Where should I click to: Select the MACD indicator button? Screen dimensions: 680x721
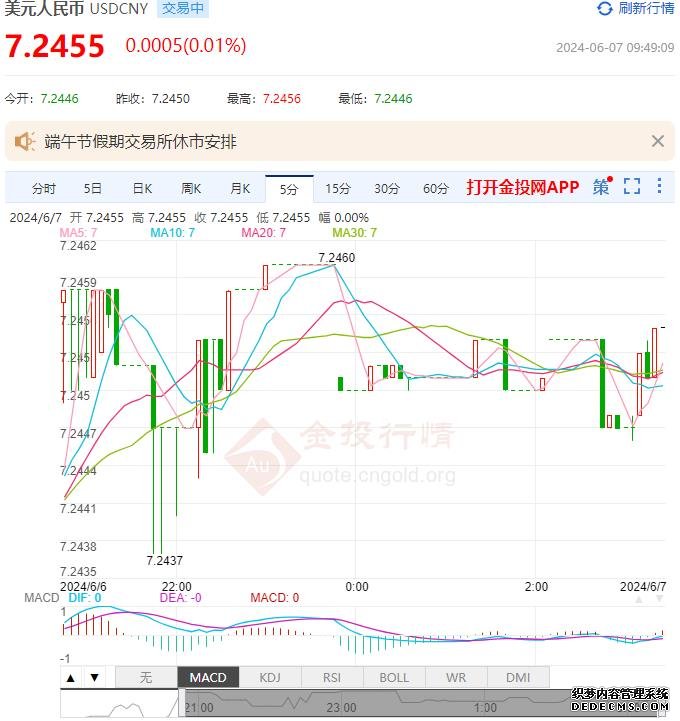pyautogui.click(x=208, y=677)
